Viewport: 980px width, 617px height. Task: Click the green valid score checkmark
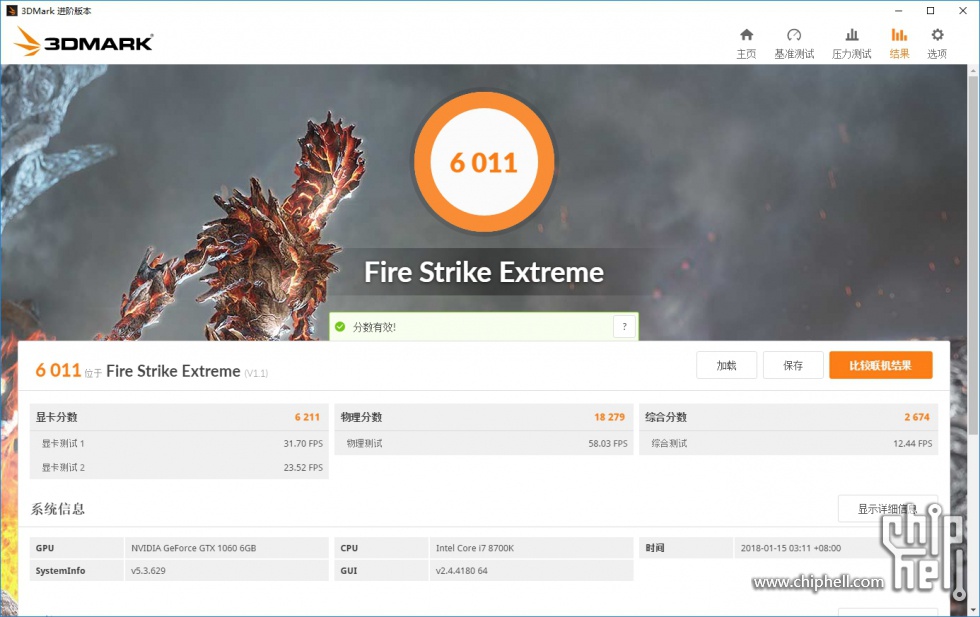click(340, 326)
